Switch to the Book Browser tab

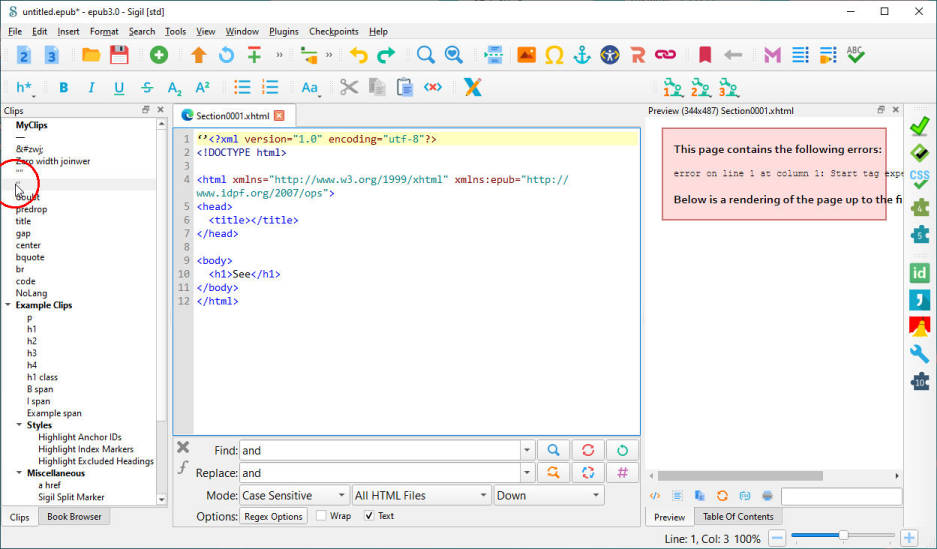pos(75,517)
